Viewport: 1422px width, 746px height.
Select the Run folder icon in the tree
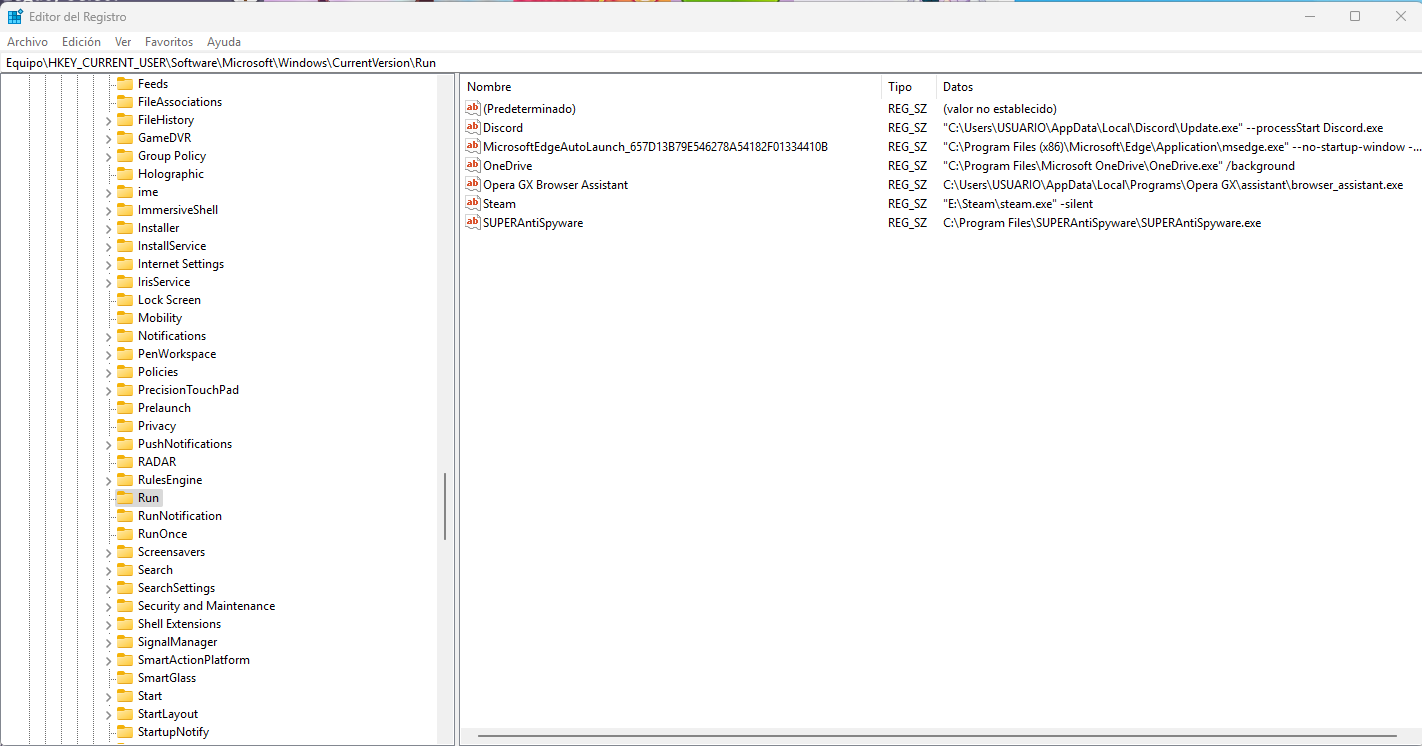coord(125,497)
